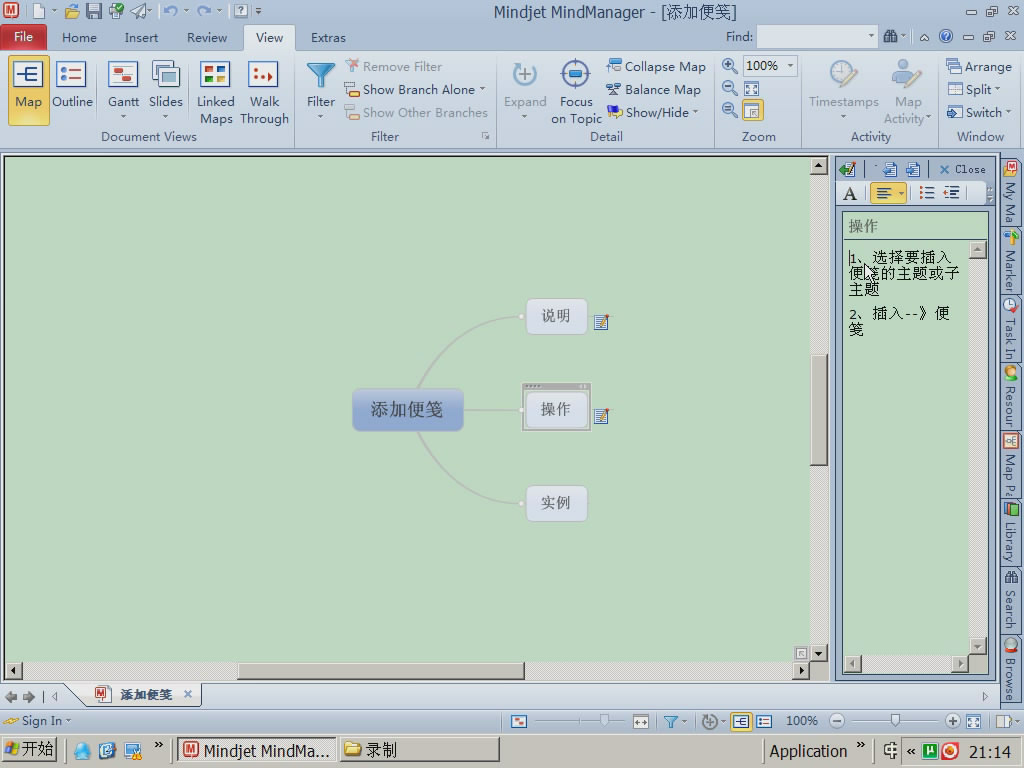This screenshot has height=768, width=1024.
Task: Apply bullet list in notes panel
Action: pyautogui.click(x=927, y=193)
